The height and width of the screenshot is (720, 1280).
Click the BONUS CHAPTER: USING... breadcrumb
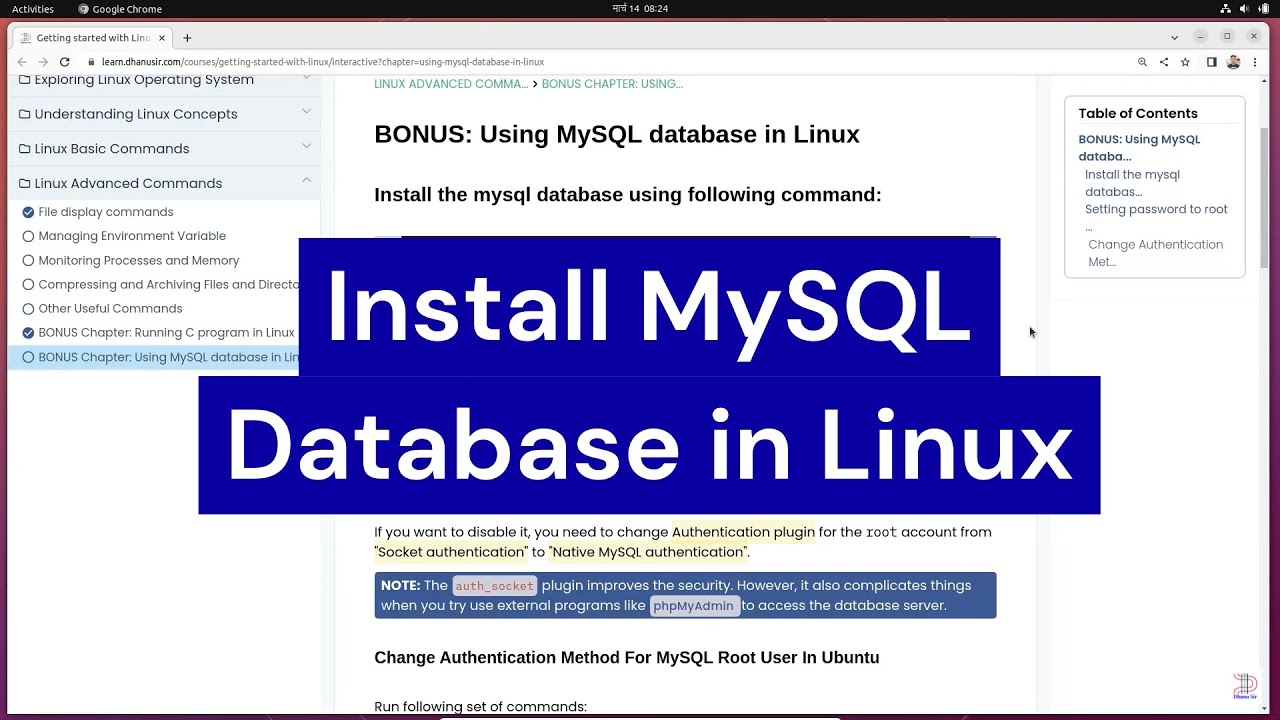tap(612, 84)
